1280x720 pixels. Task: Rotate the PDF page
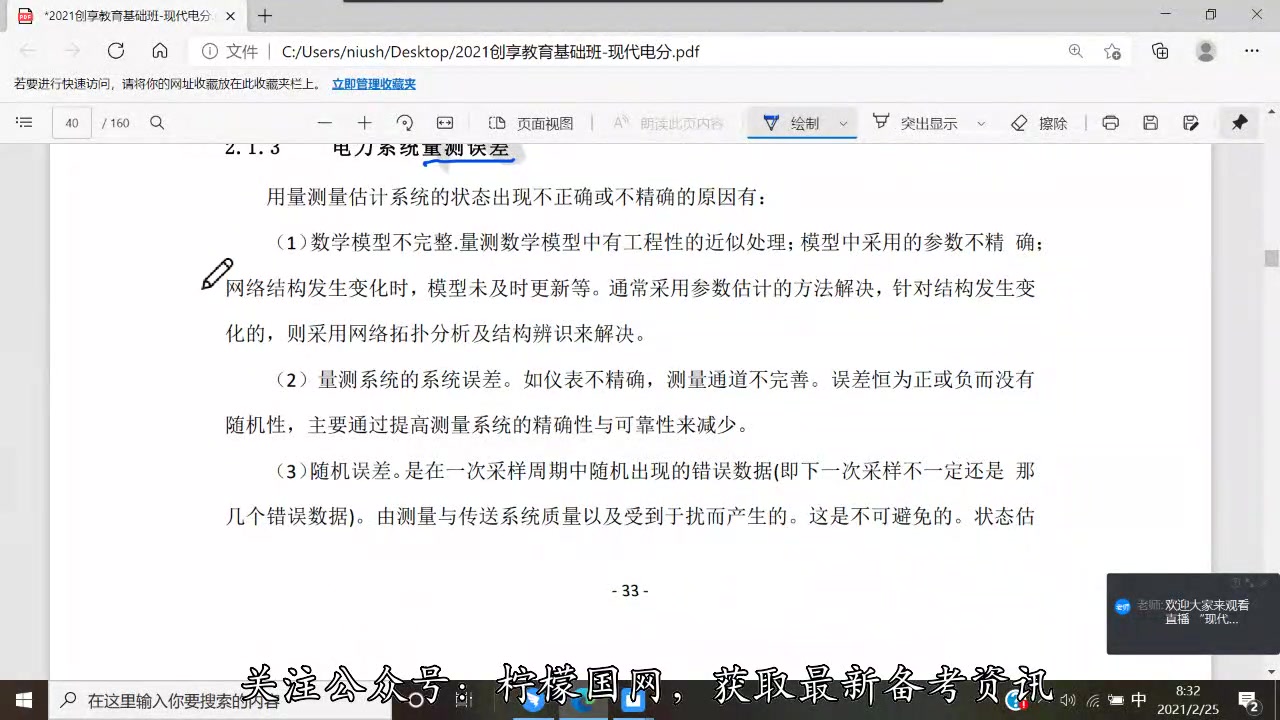click(405, 123)
